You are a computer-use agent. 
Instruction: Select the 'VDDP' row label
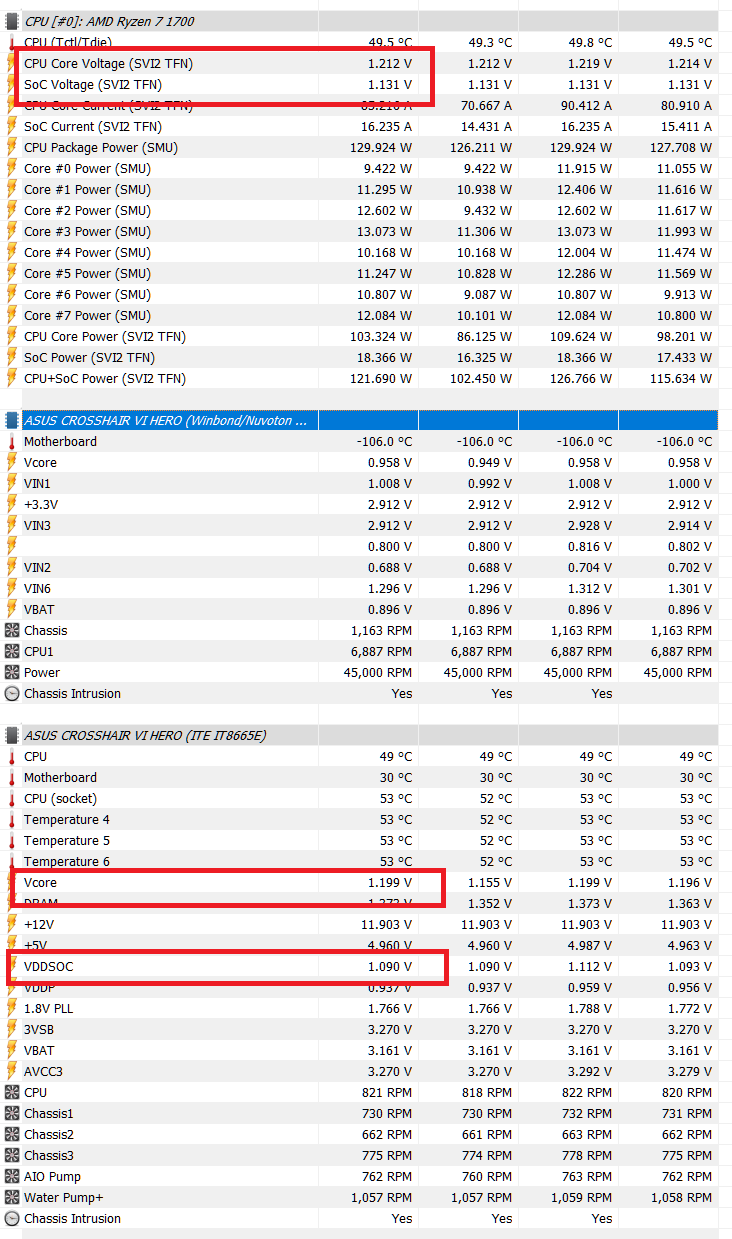pos(40,987)
